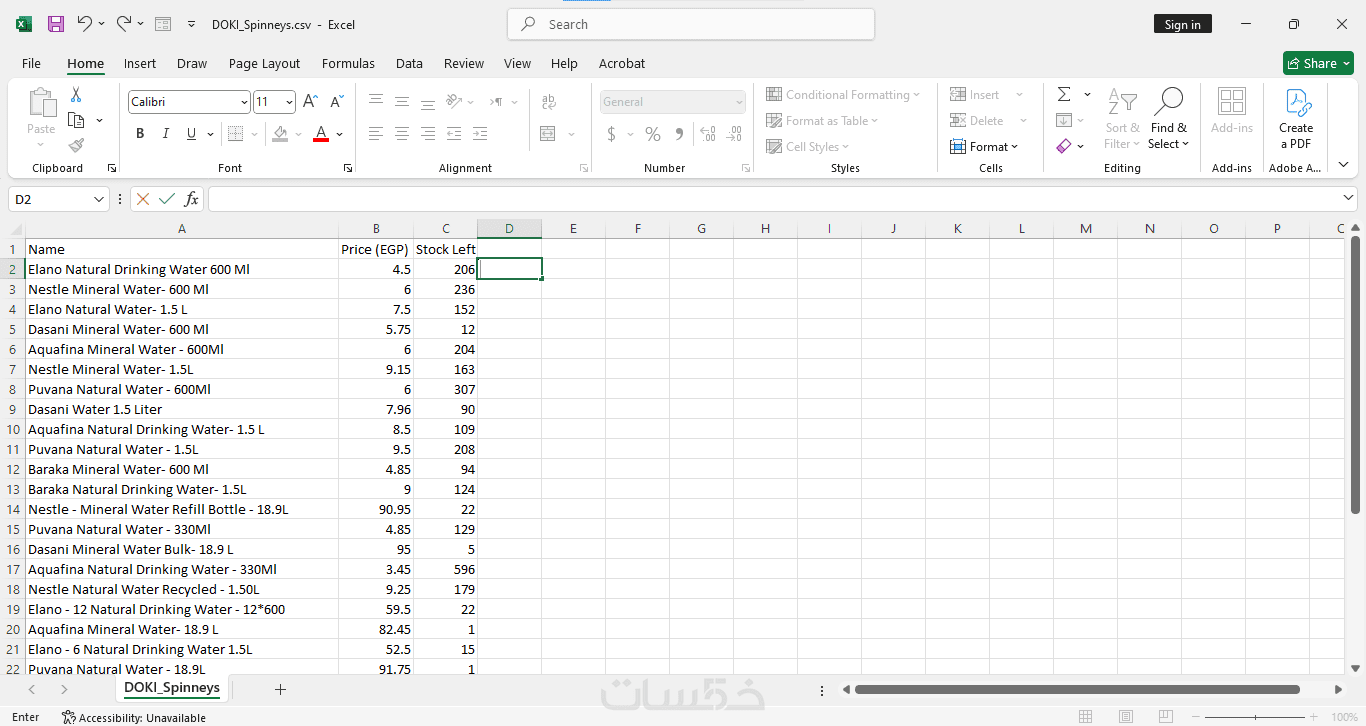Increase decimal places
The image size is (1366, 726).
click(708, 134)
